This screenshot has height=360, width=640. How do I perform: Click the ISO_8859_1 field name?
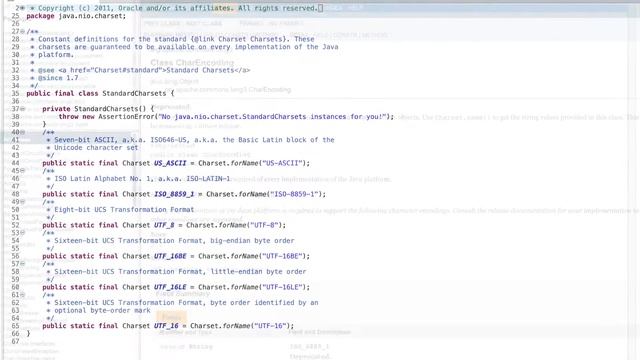click(174, 194)
